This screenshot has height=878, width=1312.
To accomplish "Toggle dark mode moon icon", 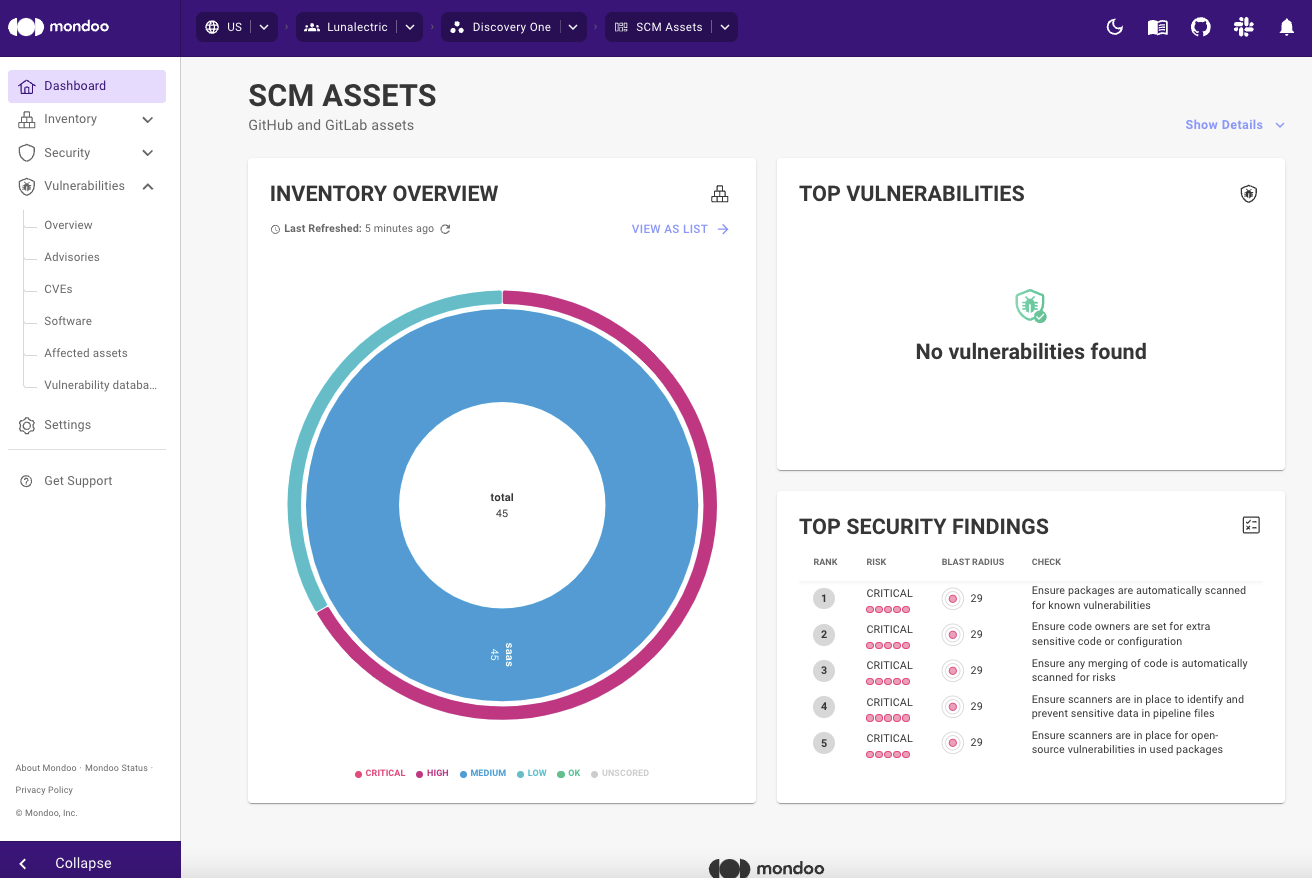I will (x=1115, y=27).
